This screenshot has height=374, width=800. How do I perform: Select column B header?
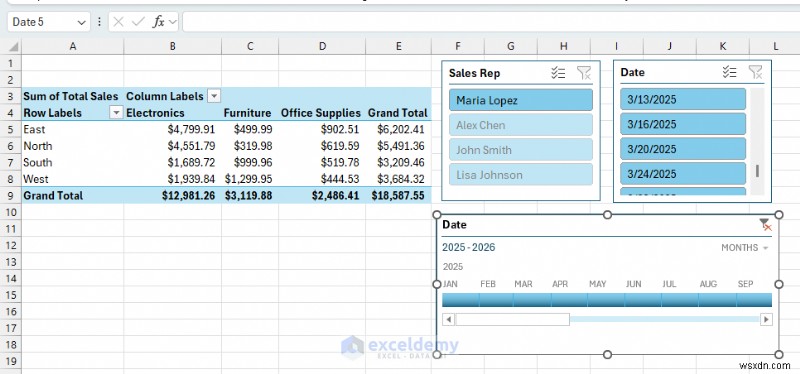click(172, 46)
